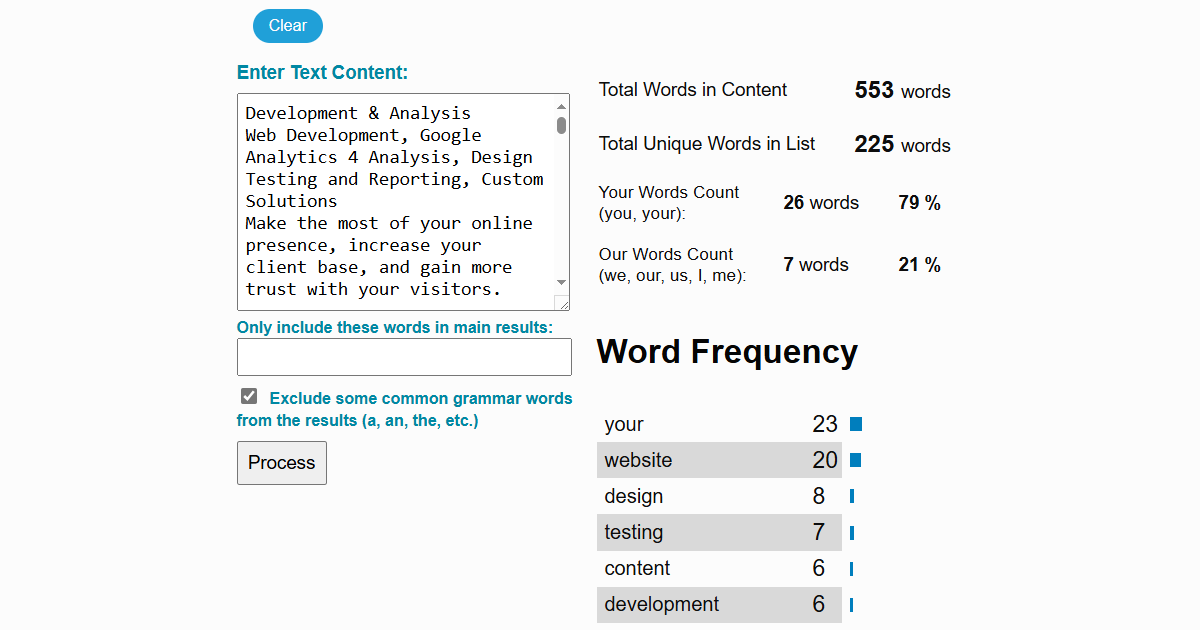The width and height of the screenshot is (1200, 630).
Task: Disable 'Exclude some common grammar words' checkbox
Action: click(x=248, y=395)
